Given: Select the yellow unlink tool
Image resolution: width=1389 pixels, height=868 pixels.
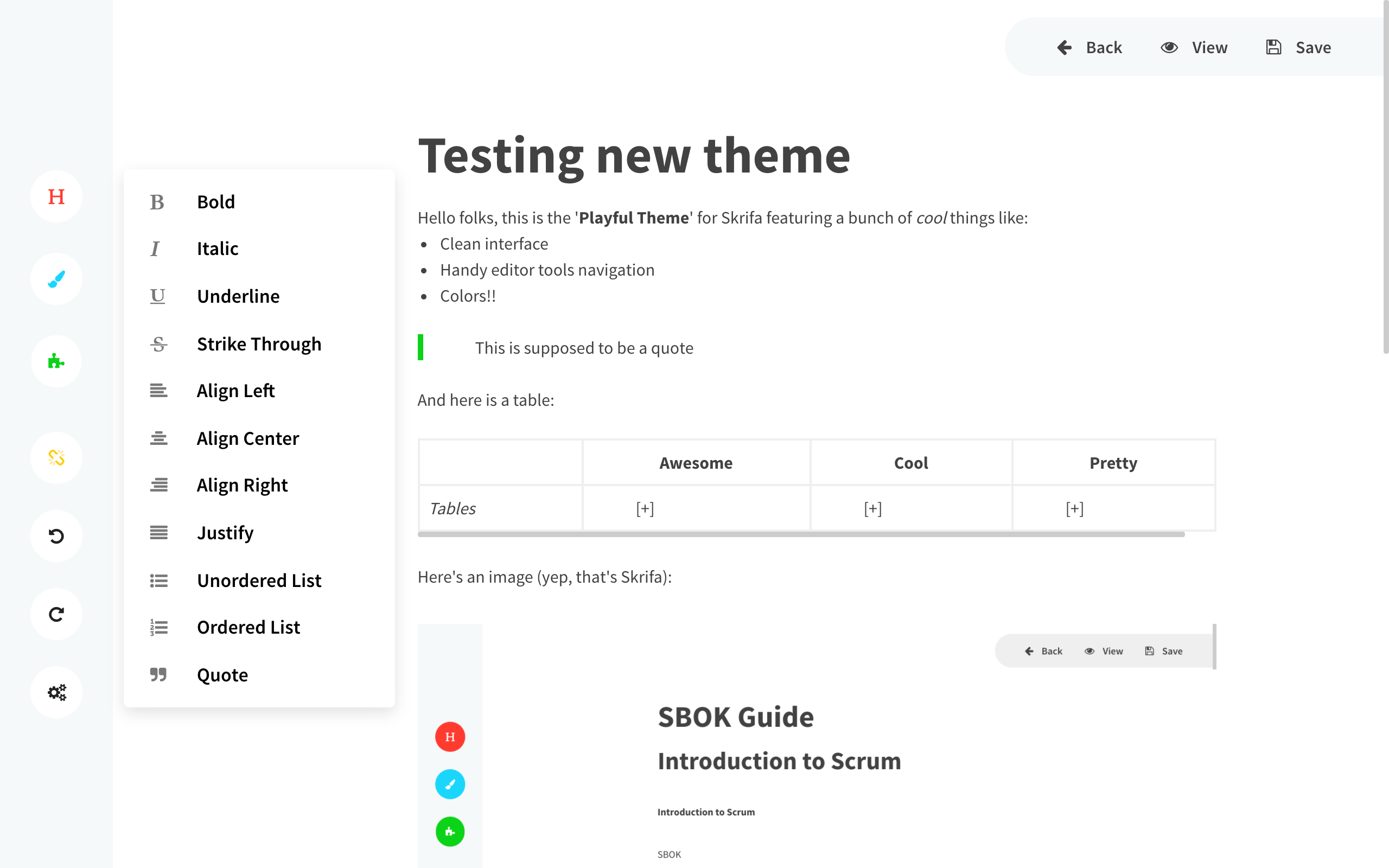Looking at the screenshot, I should coord(56,457).
